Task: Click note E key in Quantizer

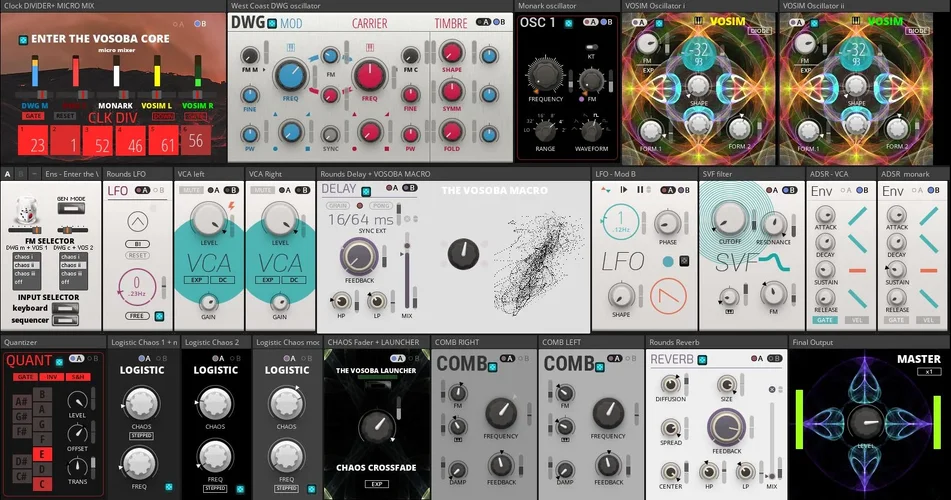Action: point(42,454)
